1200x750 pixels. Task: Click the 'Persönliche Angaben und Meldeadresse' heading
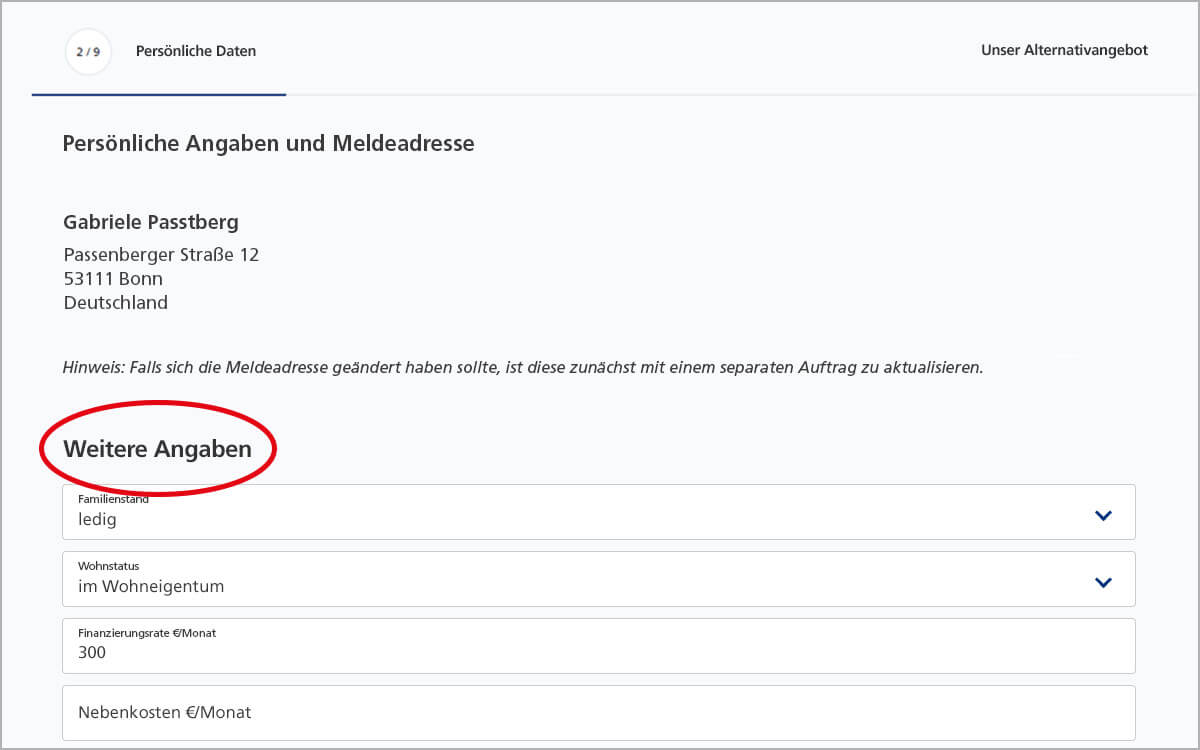tap(268, 144)
